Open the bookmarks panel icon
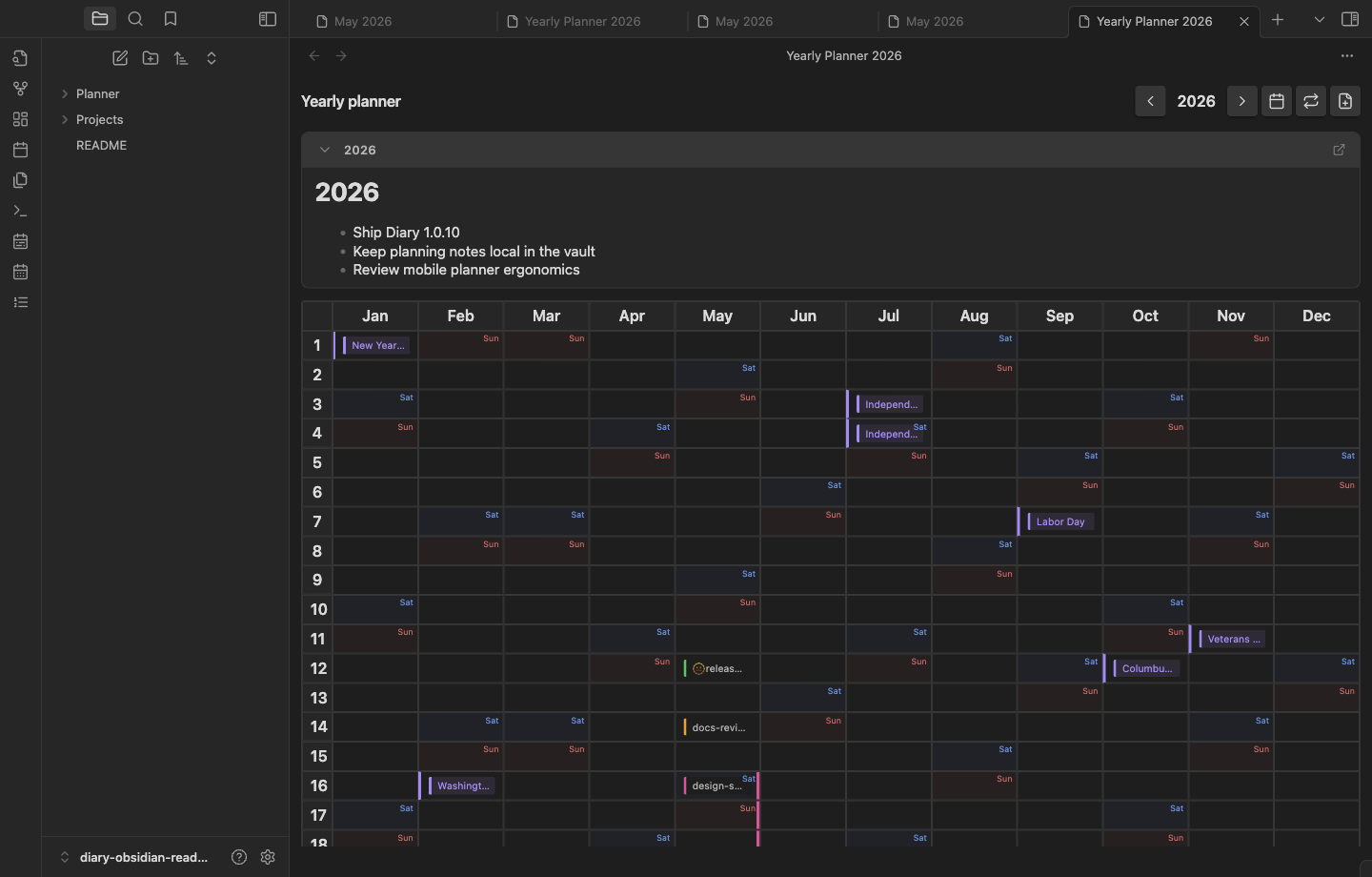Viewport: 1372px width, 877px height. click(171, 19)
